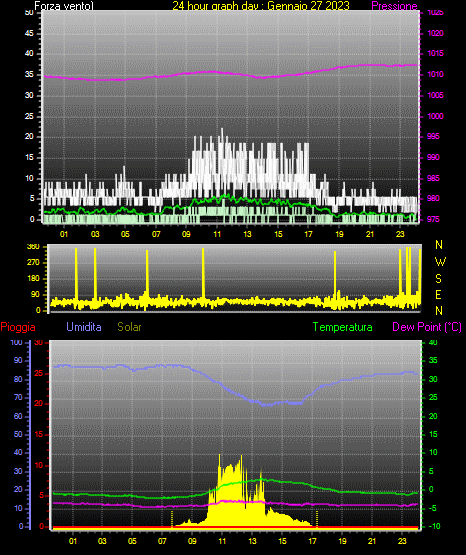Click the 100 value on the blue humidity axis

16,342
